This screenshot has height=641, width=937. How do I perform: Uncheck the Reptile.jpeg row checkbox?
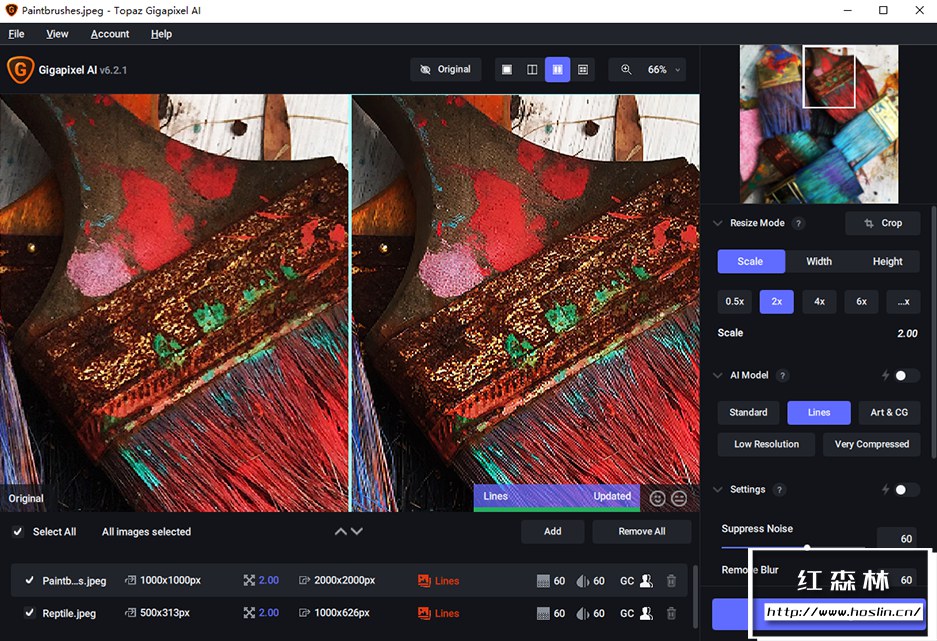click(x=29, y=613)
